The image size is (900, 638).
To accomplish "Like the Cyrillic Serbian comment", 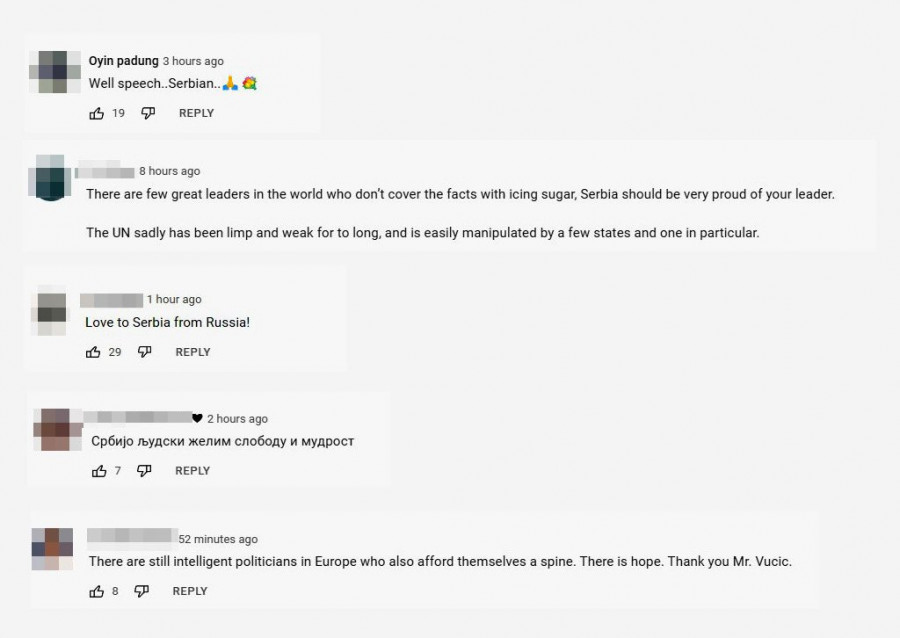I will click(x=99, y=471).
